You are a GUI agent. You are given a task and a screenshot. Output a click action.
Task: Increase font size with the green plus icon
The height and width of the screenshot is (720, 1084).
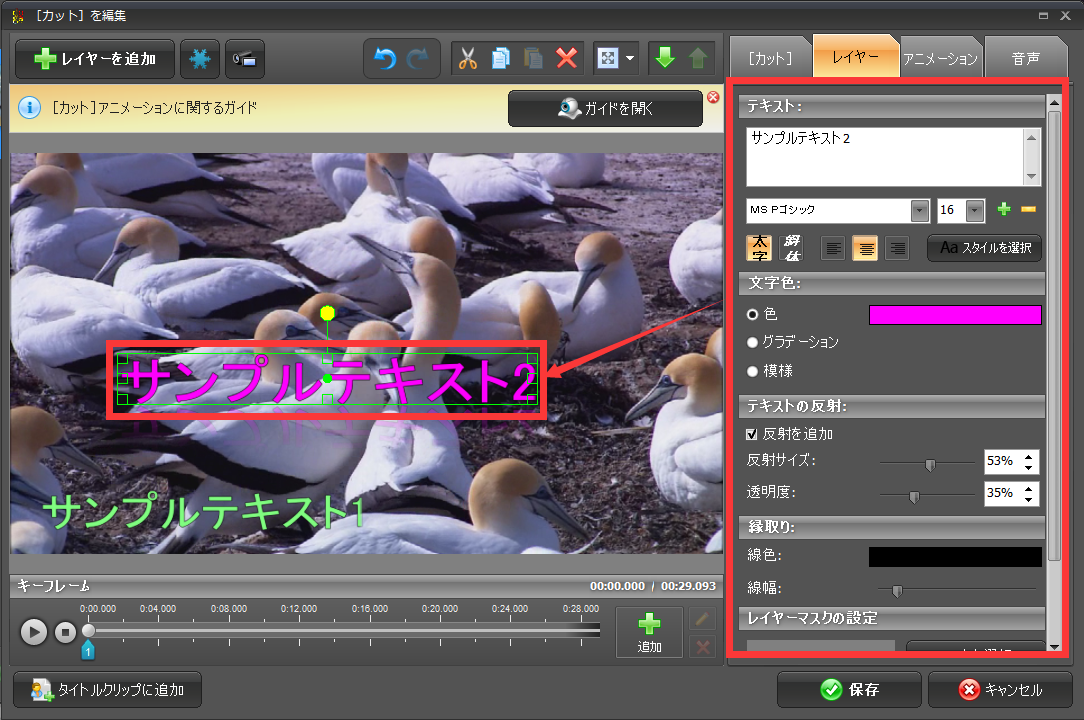click(1003, 209)
